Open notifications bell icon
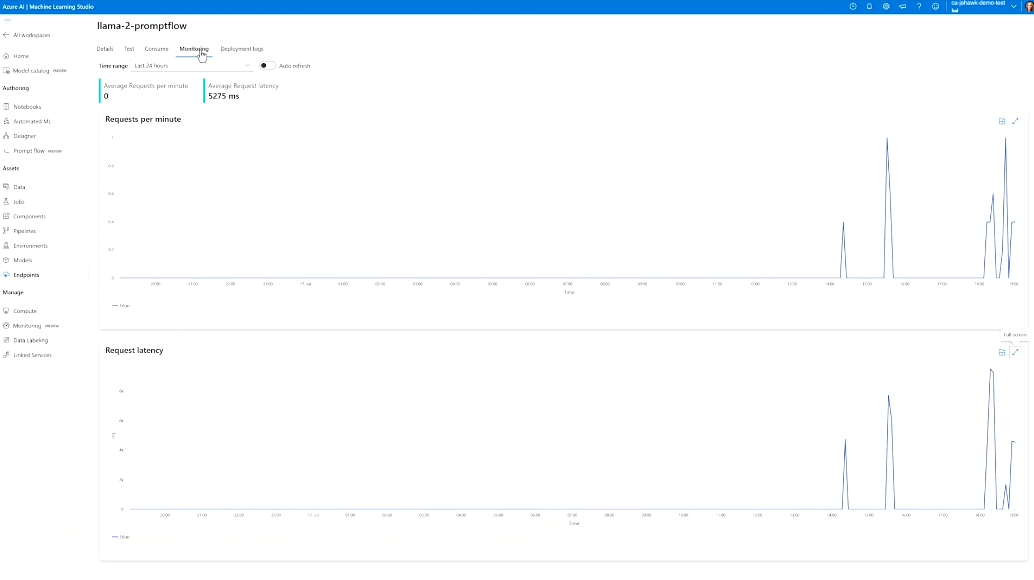 coord(869,7)
